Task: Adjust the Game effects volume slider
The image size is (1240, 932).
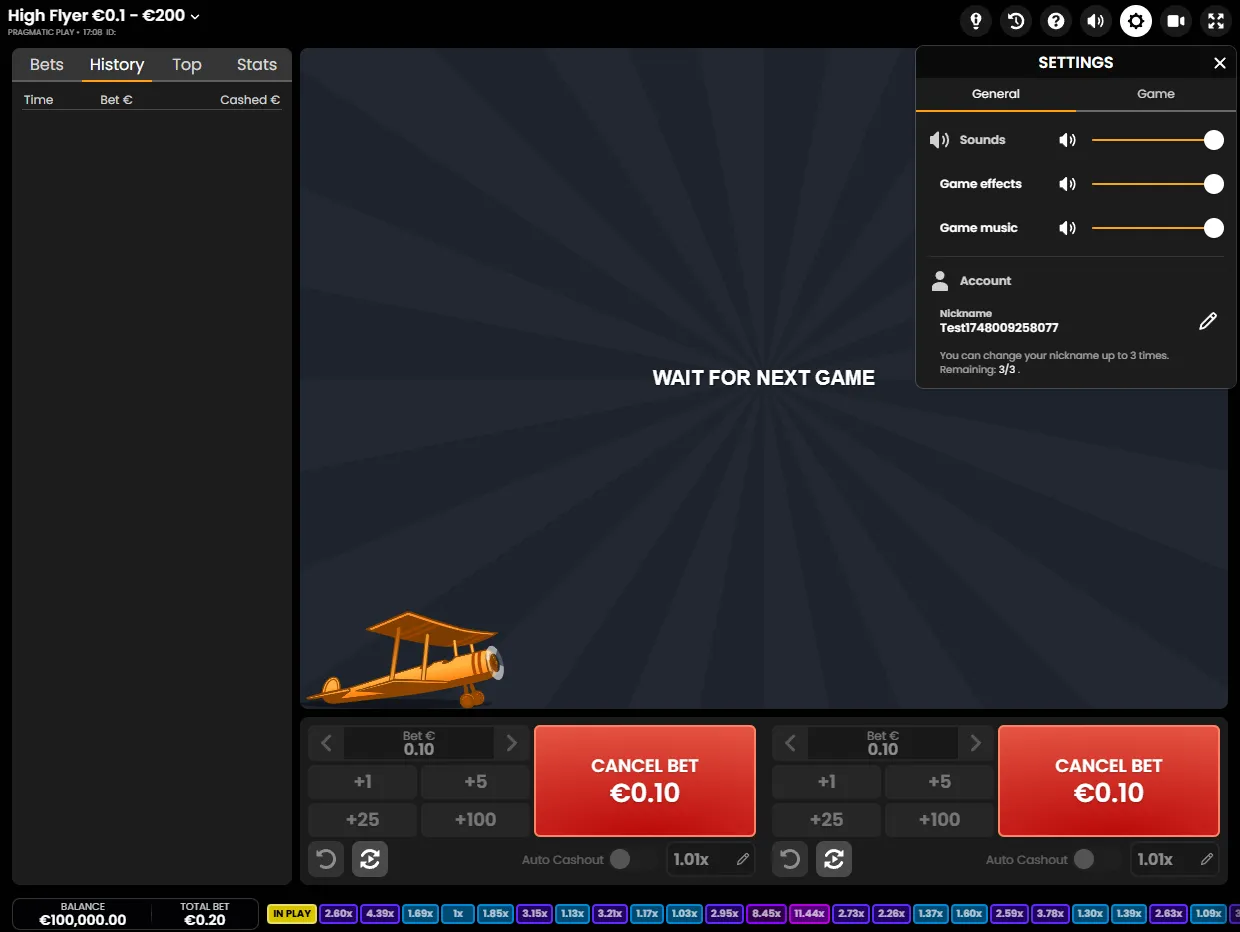Action: 1158,184
